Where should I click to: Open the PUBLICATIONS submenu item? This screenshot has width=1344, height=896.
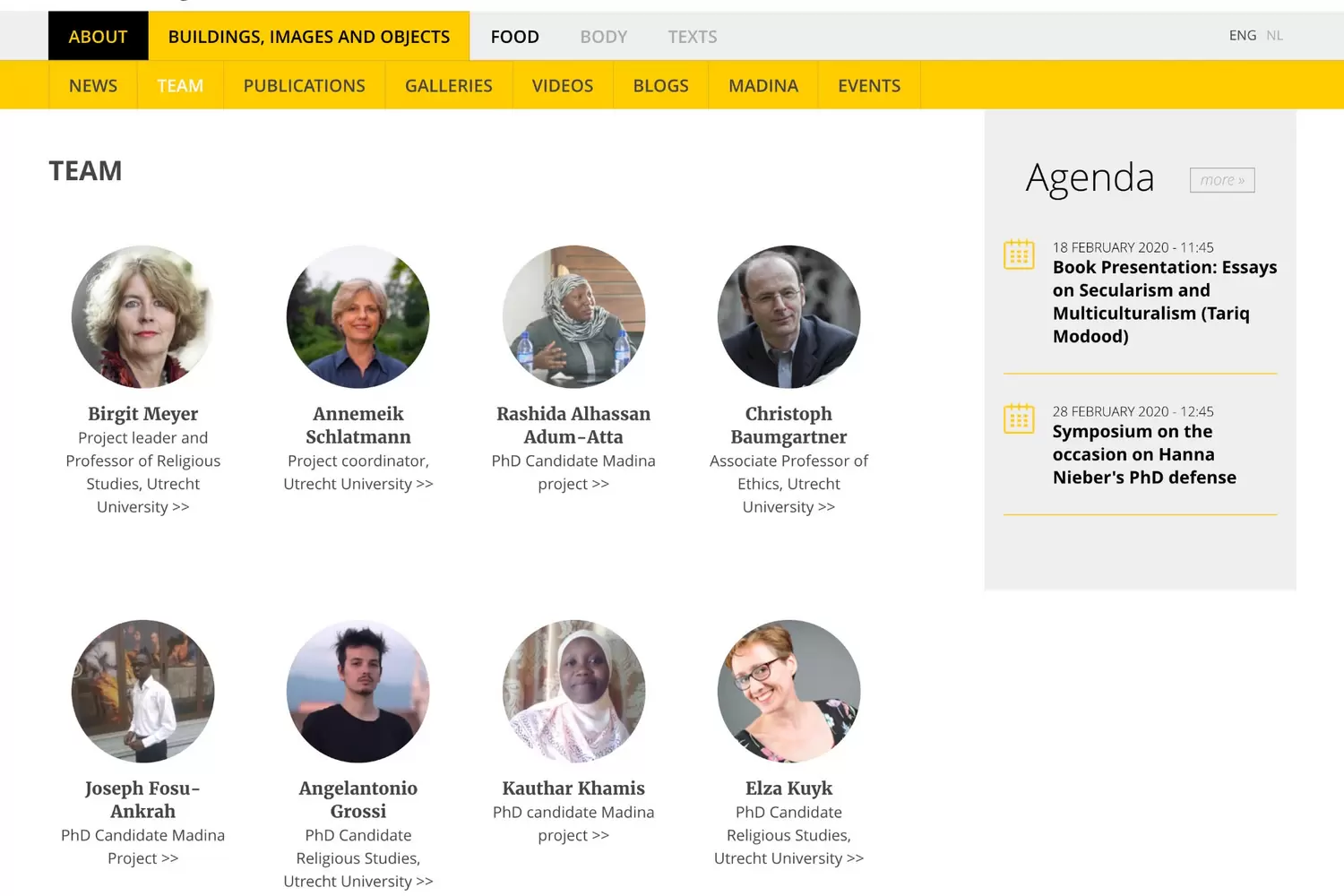point(305,86)
